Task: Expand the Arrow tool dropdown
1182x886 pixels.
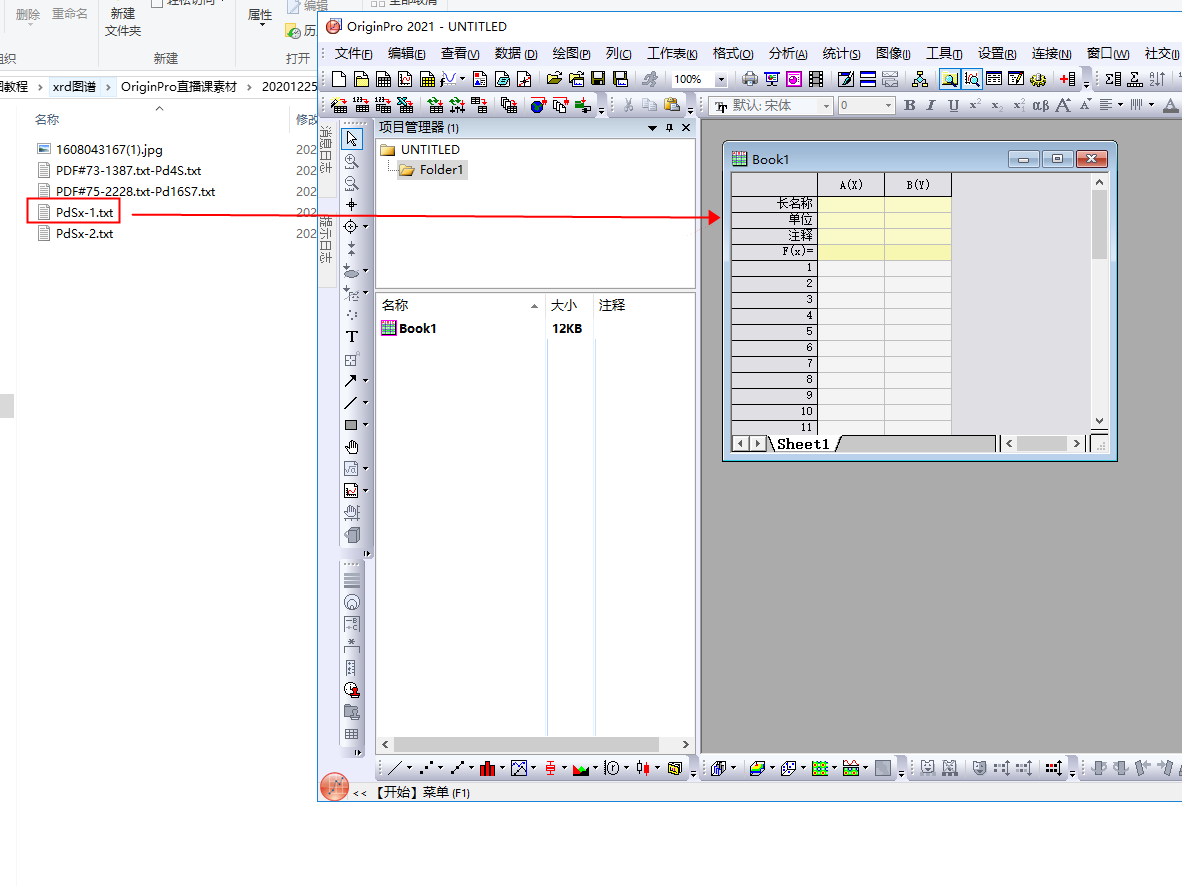Action: [x=366, y=381]
